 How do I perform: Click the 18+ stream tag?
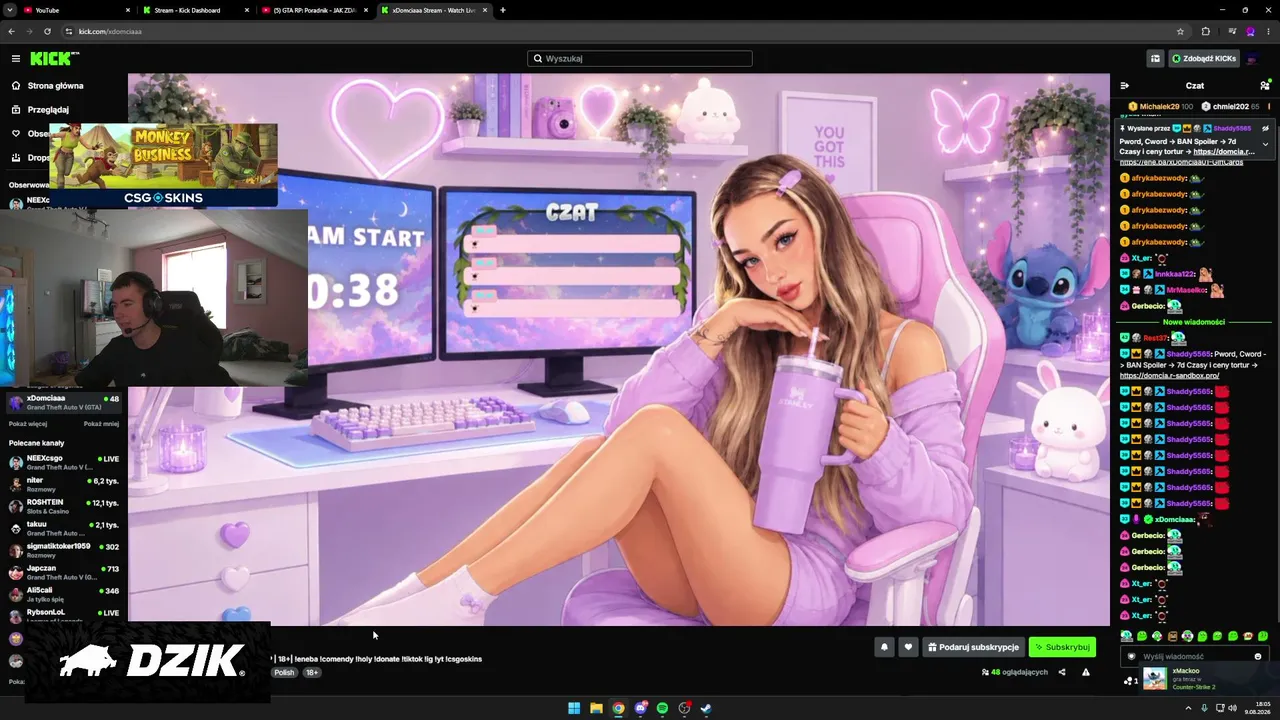tap(312, 673)
